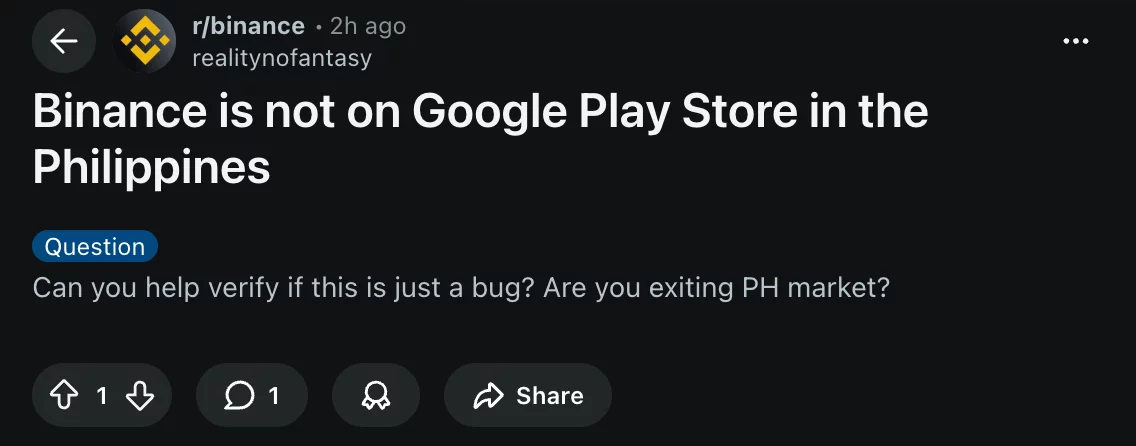The width and height of the screenshot is (1136, 446).
Task: Go back using the left arrow
Action: pyautogui.click(x=64, y=41)
